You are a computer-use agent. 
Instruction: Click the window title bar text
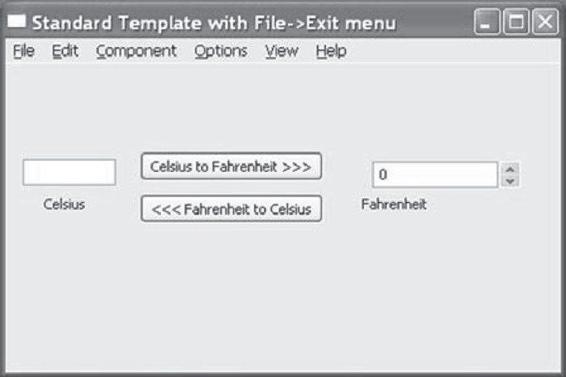214,23
